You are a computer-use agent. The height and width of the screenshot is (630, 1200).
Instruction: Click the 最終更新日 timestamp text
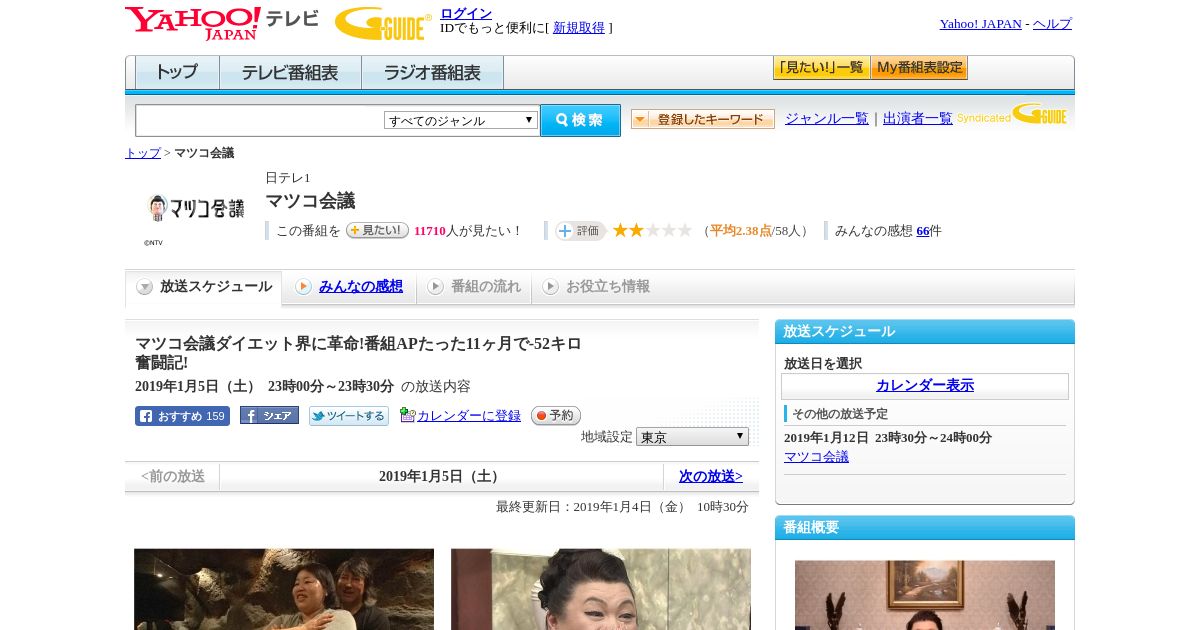point(622,507)
